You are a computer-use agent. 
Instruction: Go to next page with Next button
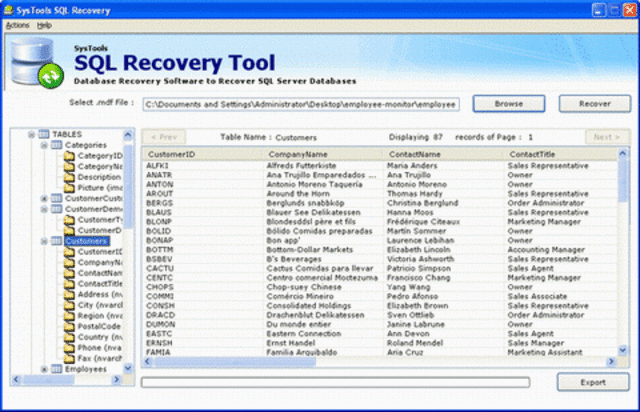(x=607, y=137)
